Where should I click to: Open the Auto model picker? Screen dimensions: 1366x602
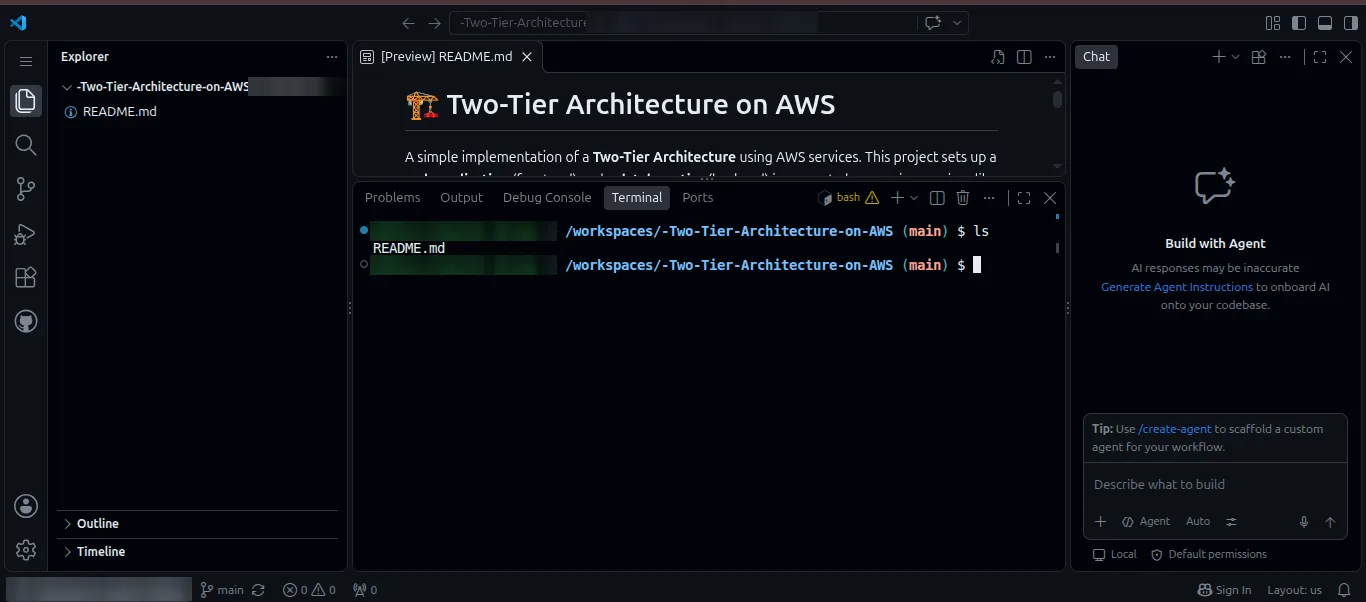(1198, 522)
